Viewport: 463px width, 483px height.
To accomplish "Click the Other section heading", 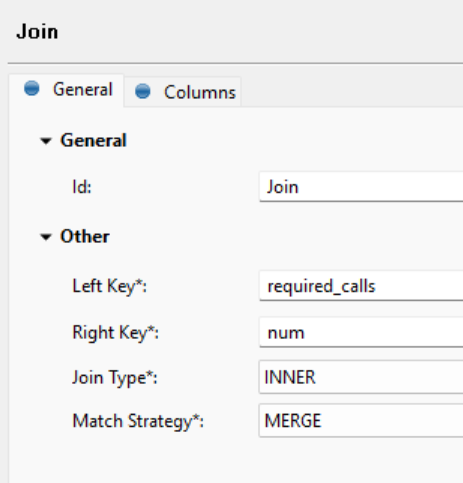I will coord(85,236).
